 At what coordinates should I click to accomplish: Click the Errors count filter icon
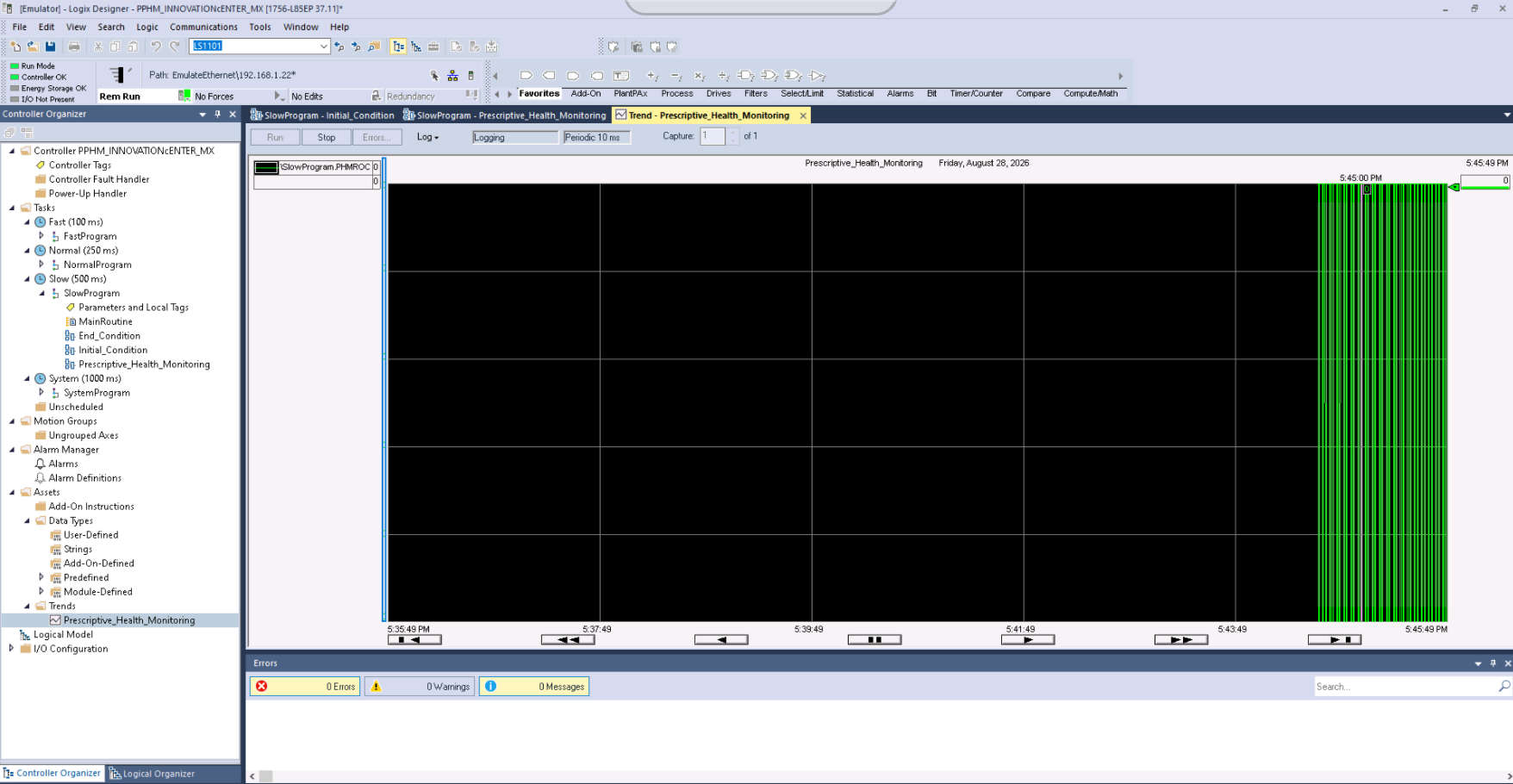coord(262,687)
